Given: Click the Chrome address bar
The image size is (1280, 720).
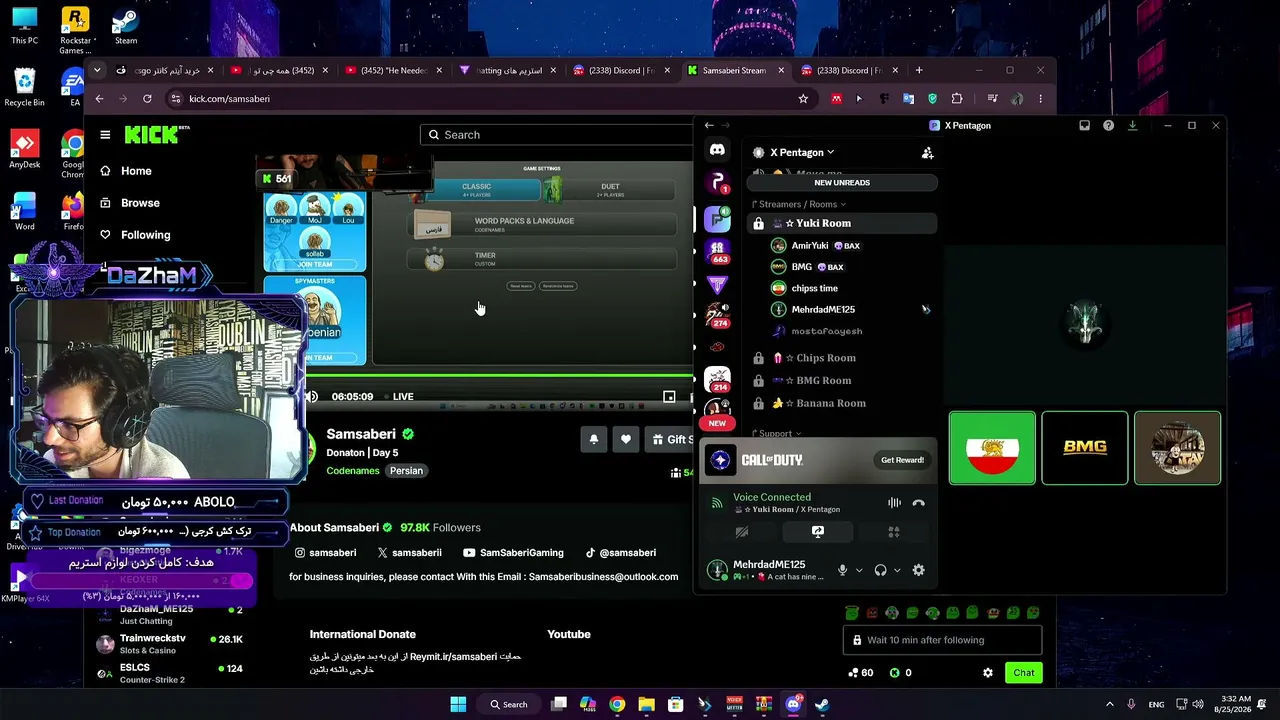Looking at the screenshot, I should [x=490, y=99].
